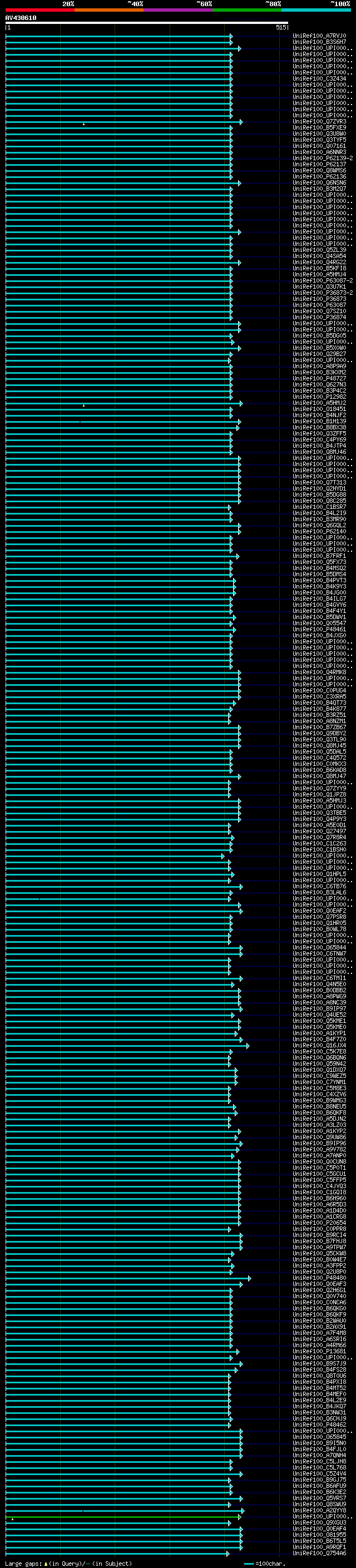The width and height of the screenshot is (356, 1568).
Task: Select hit label UniRef100_P62136
Action: coord(319,176)
